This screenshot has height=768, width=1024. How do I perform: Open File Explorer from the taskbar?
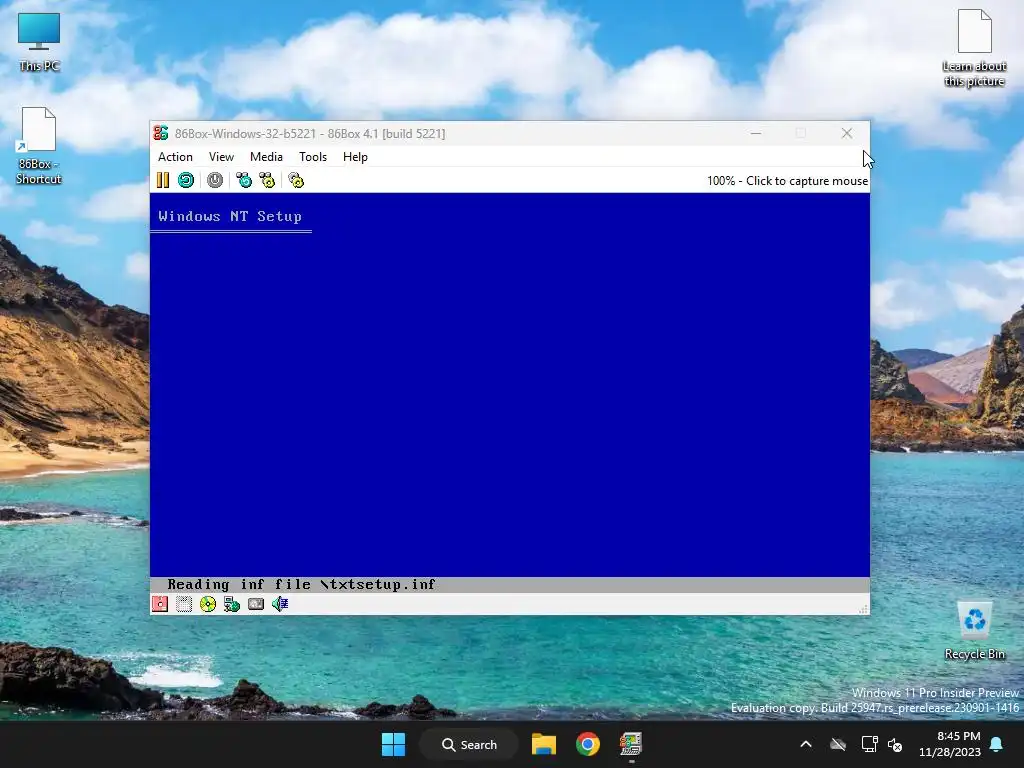[x=543, y=744]
